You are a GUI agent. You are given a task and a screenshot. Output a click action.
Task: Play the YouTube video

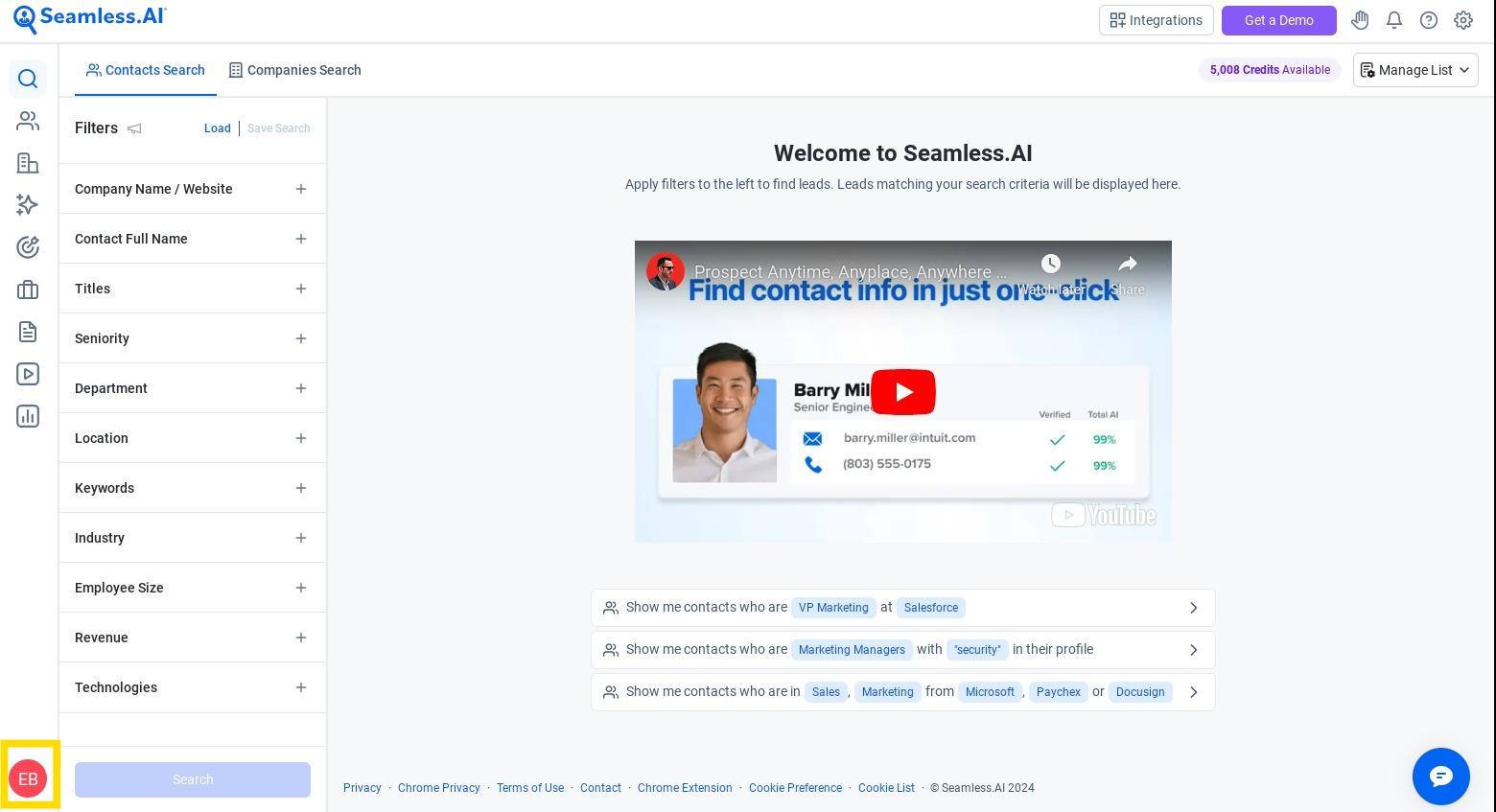click(x=903, y=391)
